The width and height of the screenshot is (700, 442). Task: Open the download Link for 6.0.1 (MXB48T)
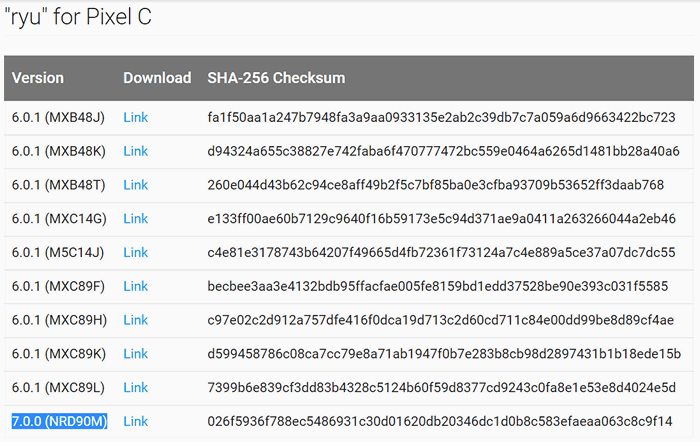click(135, 185)
